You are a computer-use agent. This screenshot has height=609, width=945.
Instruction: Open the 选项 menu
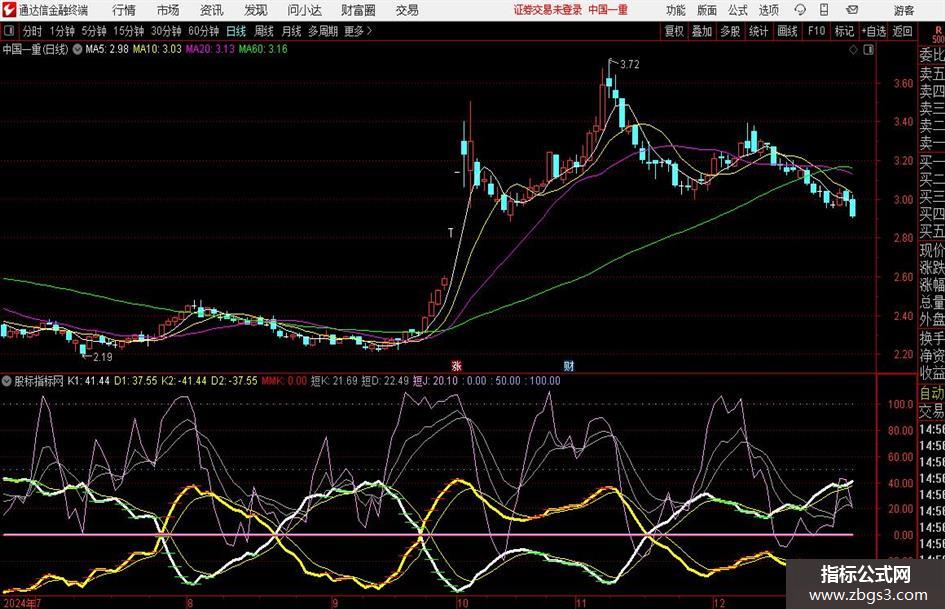[x=768, y=10]
